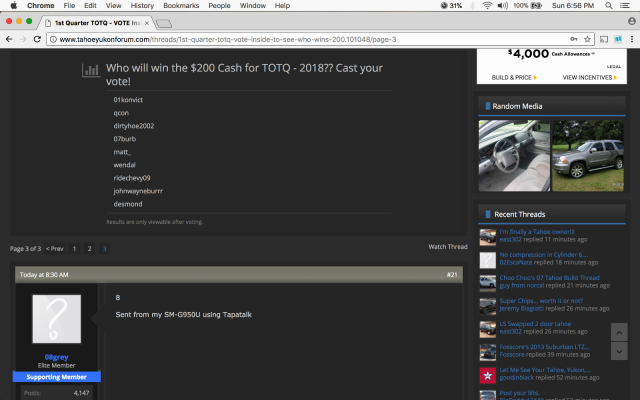Open the View menu
640x400 pixels.
[113, 5]
